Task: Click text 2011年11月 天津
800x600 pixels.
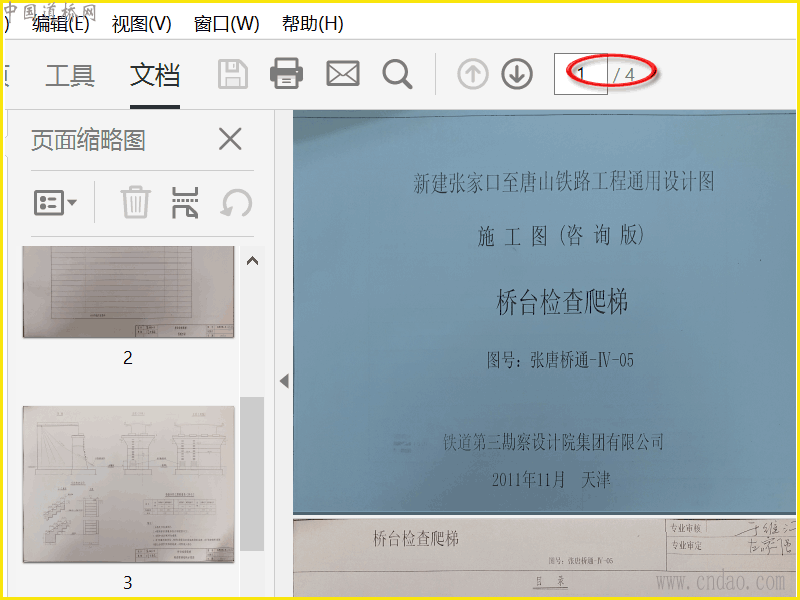Action: 551,480
